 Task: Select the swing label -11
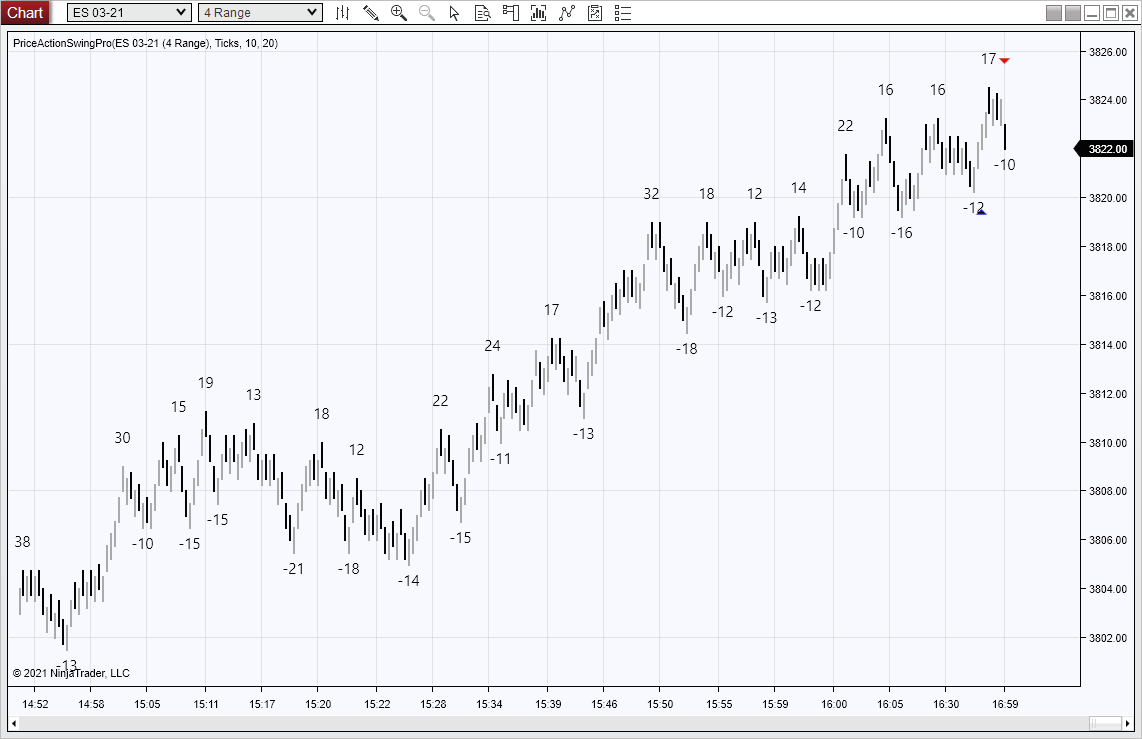(500, 459)
